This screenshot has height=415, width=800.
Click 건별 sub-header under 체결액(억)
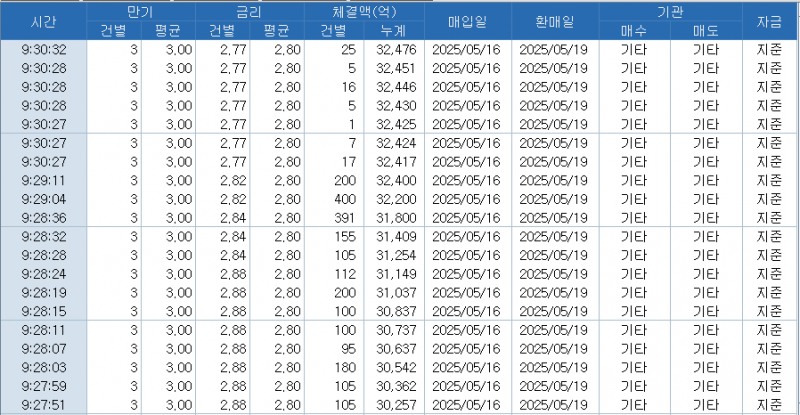(x=334, y=31)
